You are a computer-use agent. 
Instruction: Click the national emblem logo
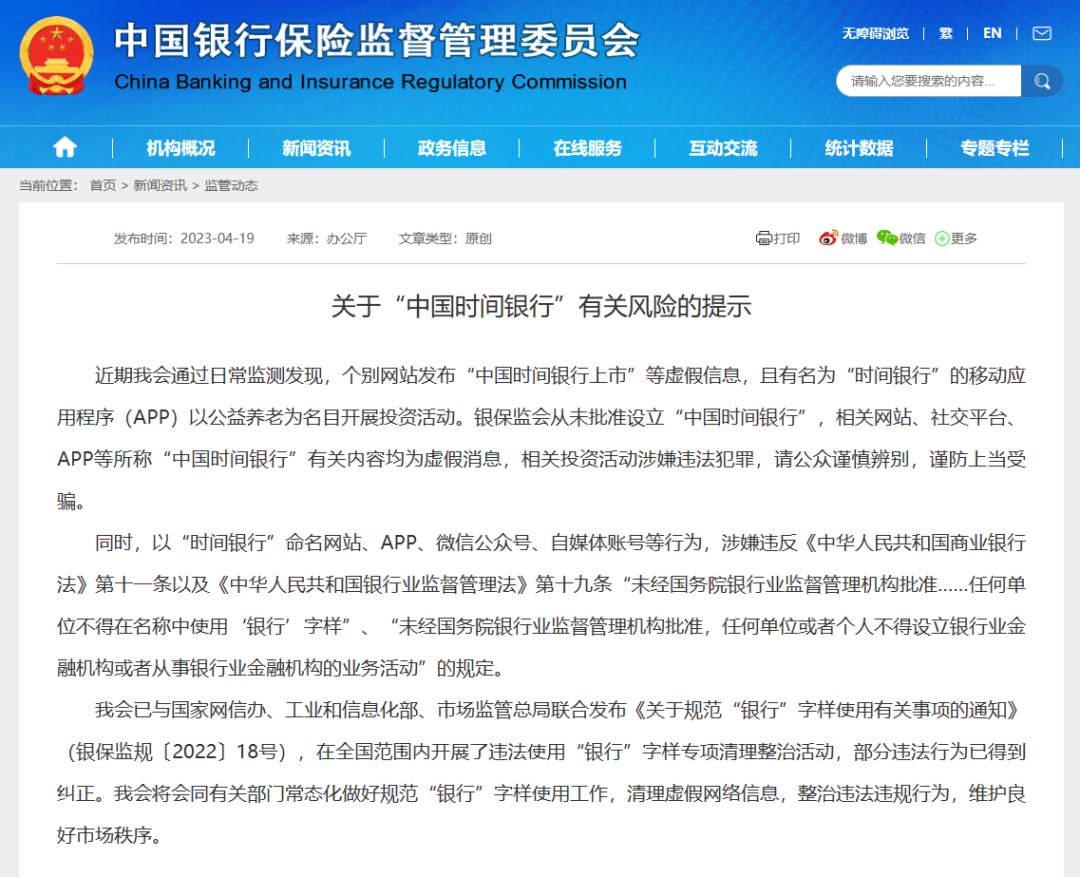[55, 57]
